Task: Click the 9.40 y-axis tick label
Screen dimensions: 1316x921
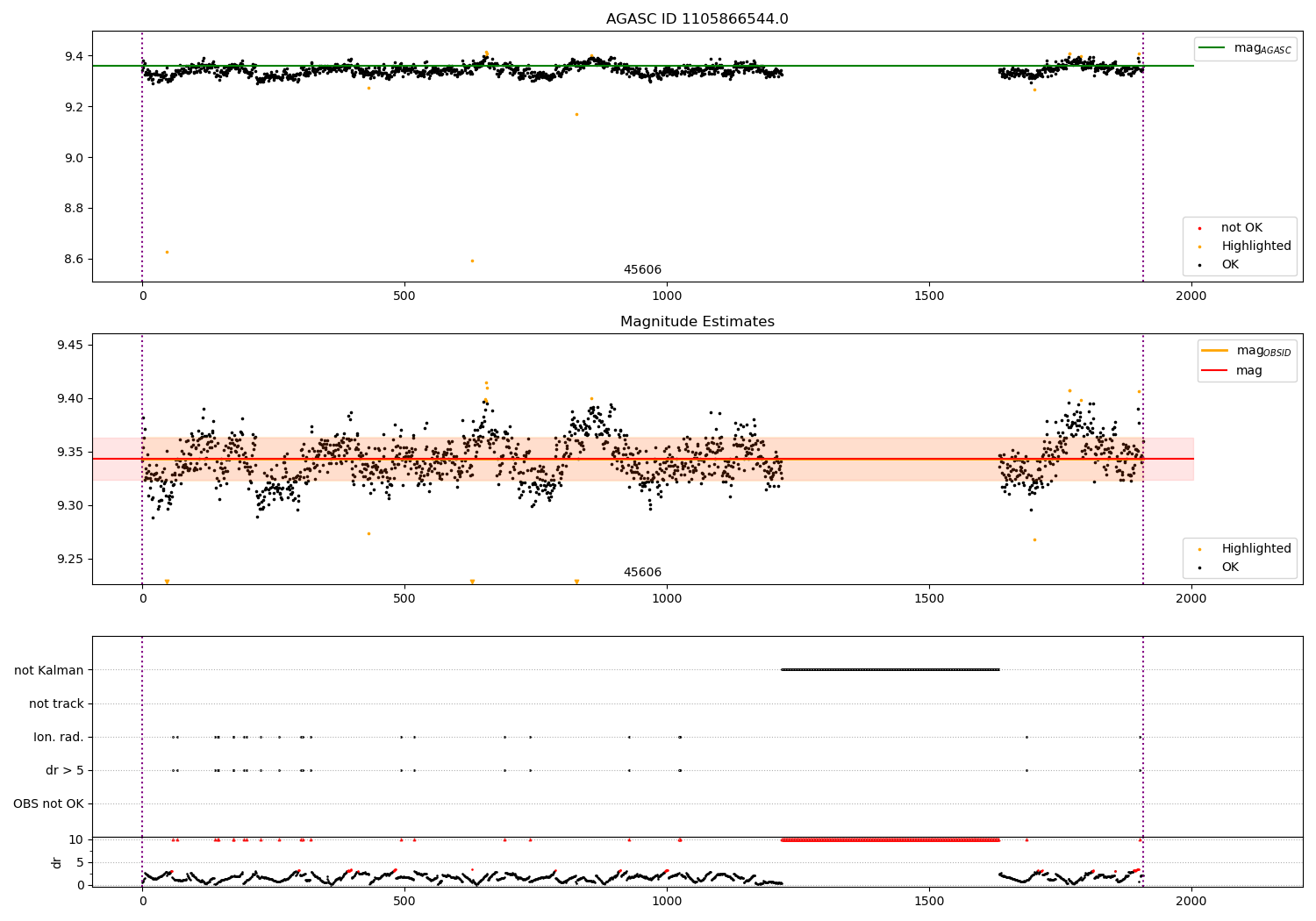Action: coord(69,398)
